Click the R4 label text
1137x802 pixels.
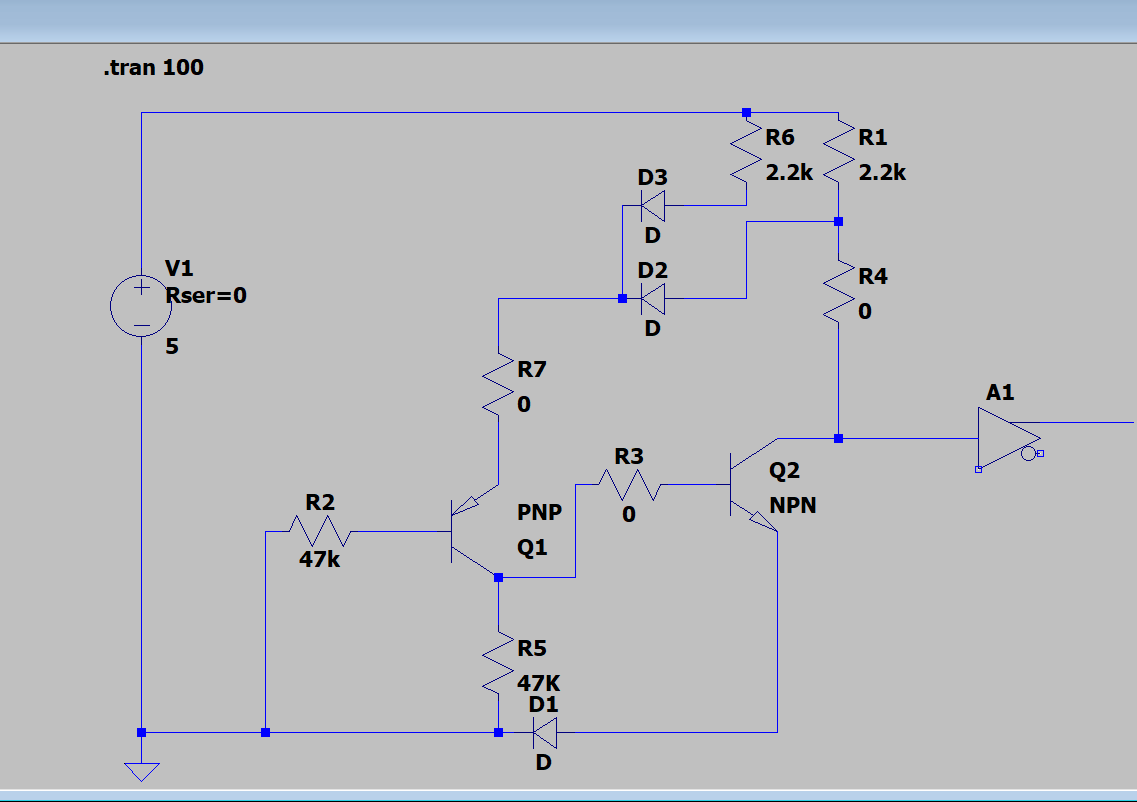click(x=873, y=276)
